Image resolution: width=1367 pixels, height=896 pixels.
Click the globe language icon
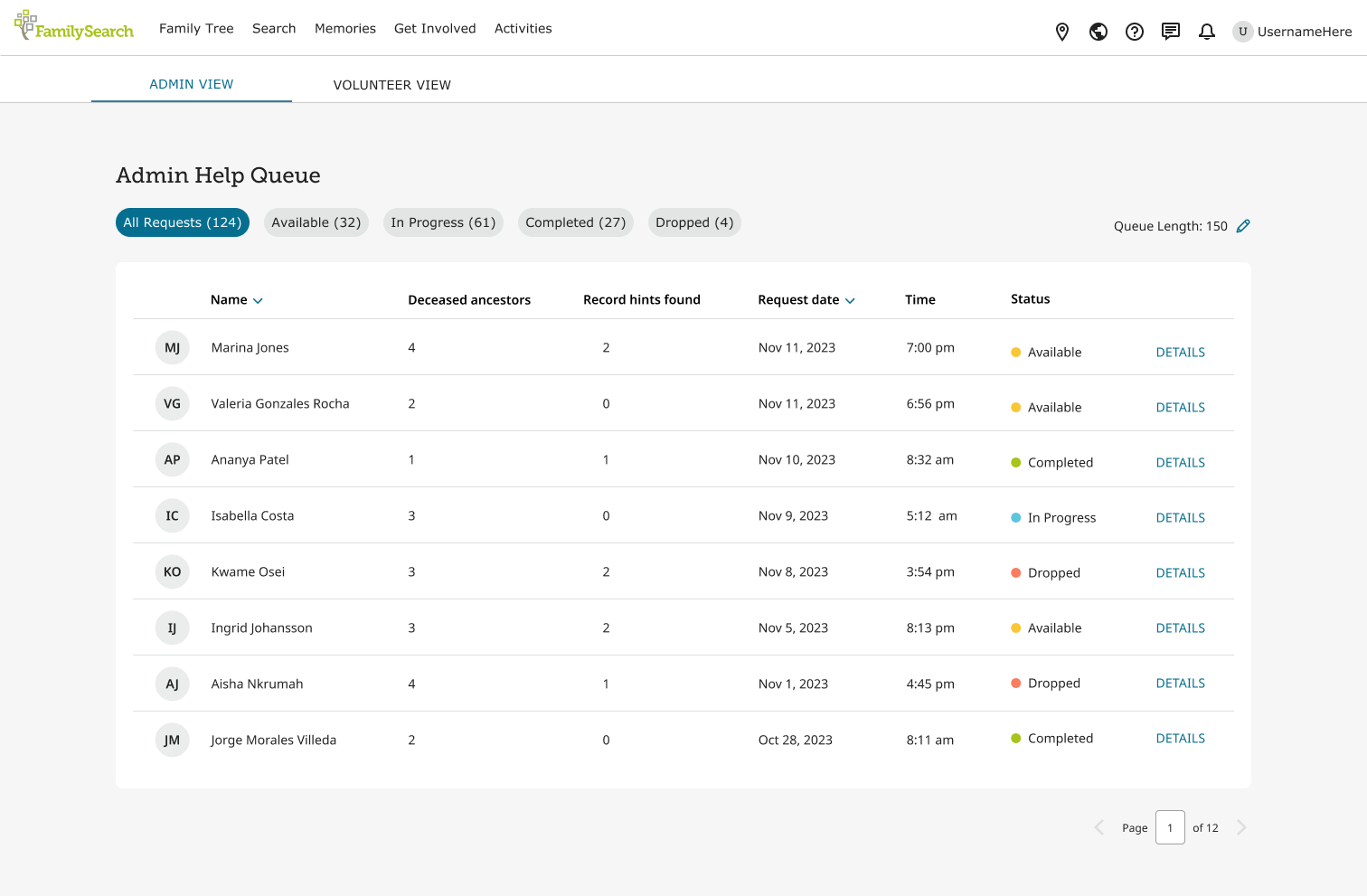tap(1098, 32)
